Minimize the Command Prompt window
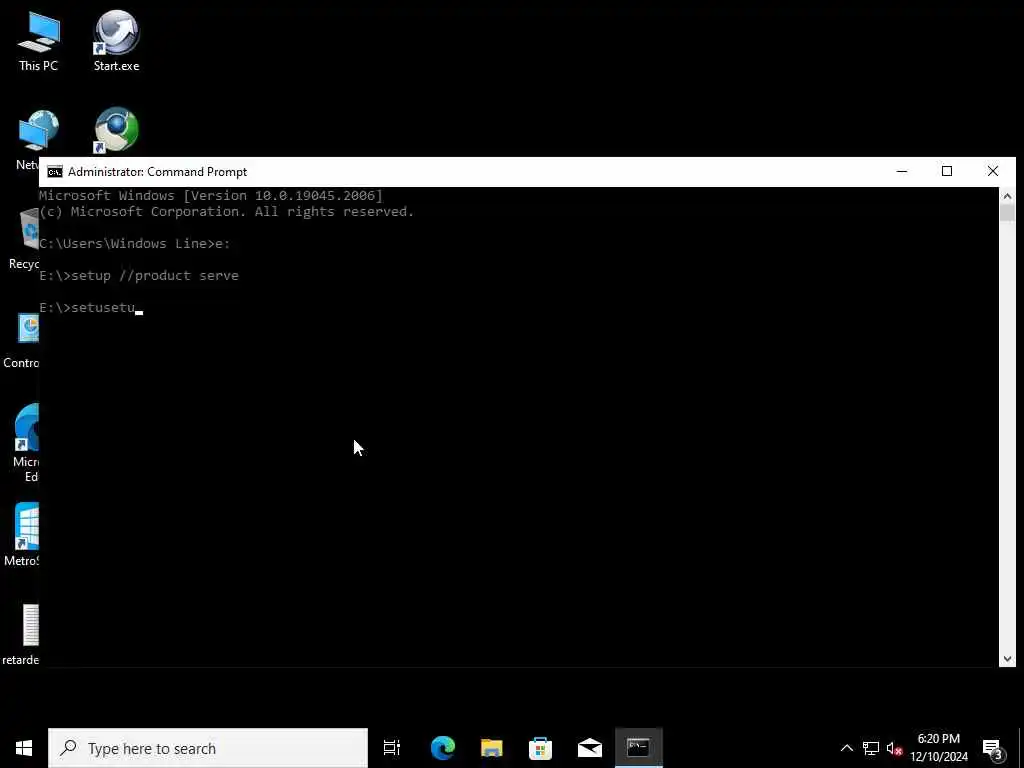 click(x=902, y=172)
